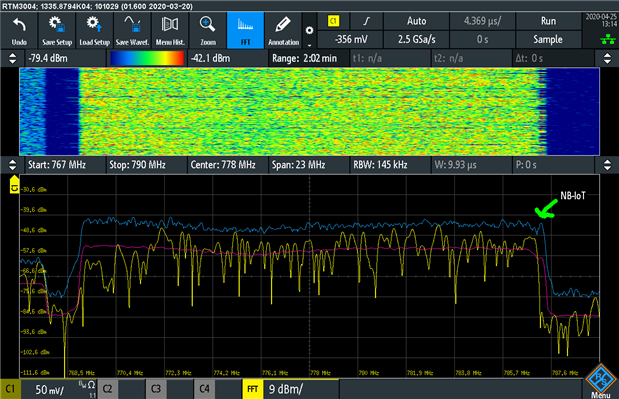The height and width of the screenshot is (399, 619).
Task: Activate the Zoom magnifier tool
Action: tap(208, 30)
